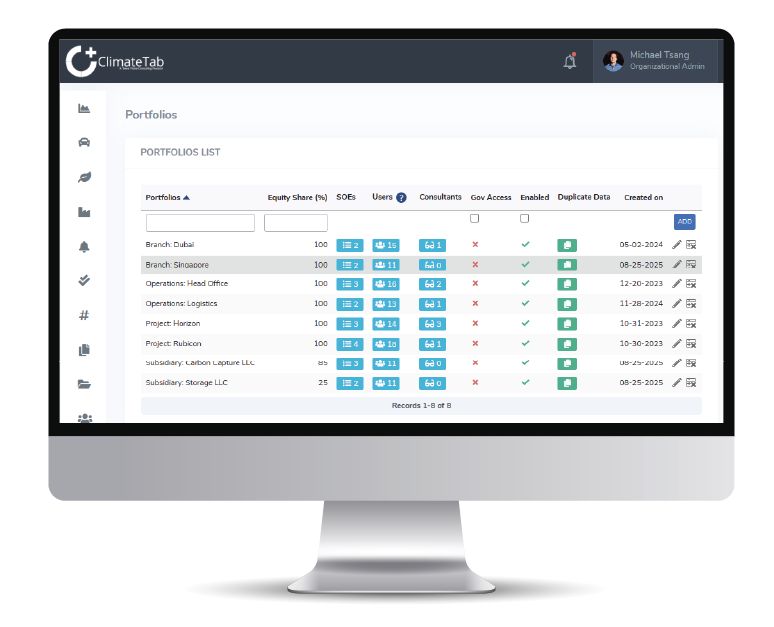The image size is (774, 627).
Task: Sort by Created on column header
Action: (x=643, y=198)
